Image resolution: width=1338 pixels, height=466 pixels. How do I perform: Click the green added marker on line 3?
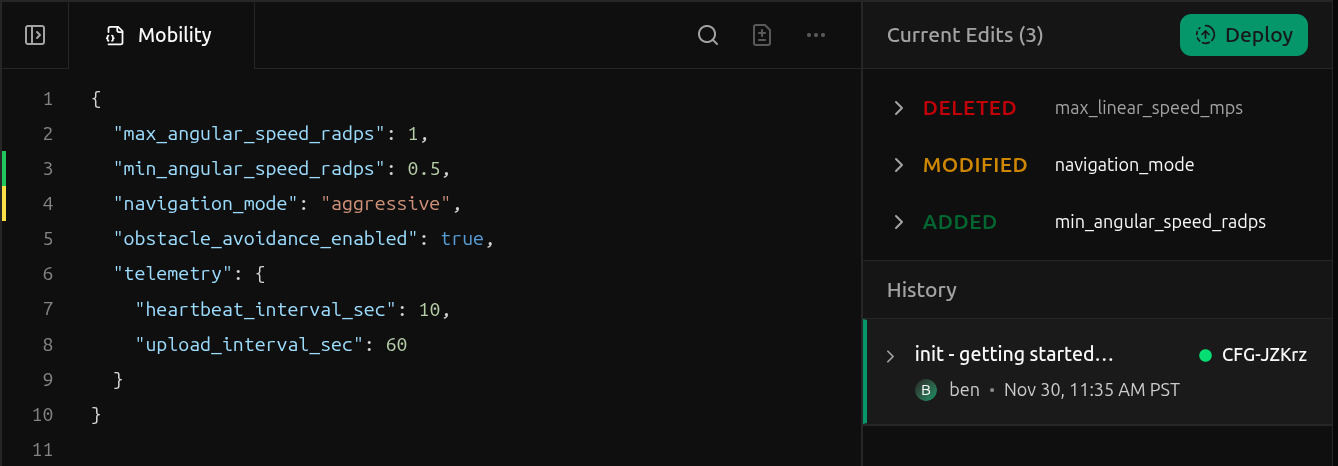4,168
